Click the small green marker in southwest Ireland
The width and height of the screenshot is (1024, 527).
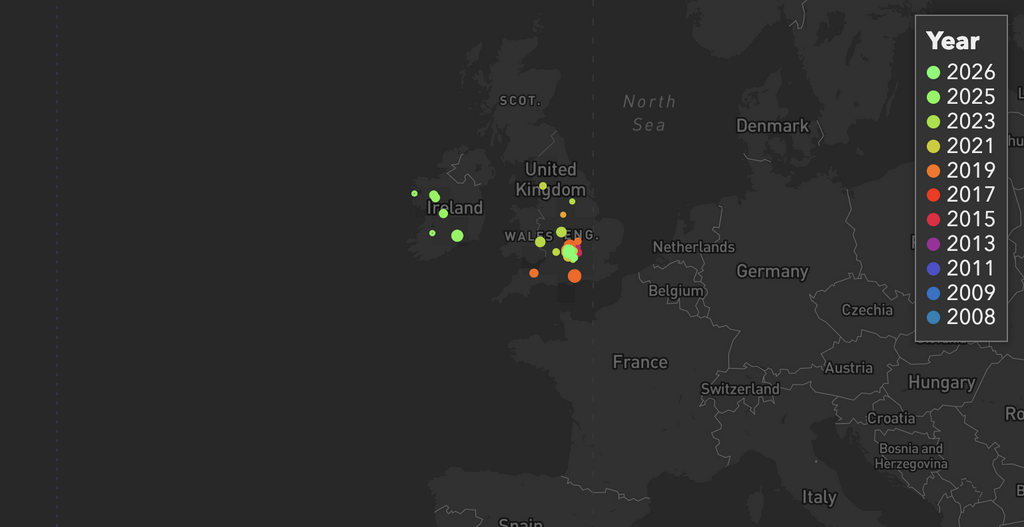[432, 233]
